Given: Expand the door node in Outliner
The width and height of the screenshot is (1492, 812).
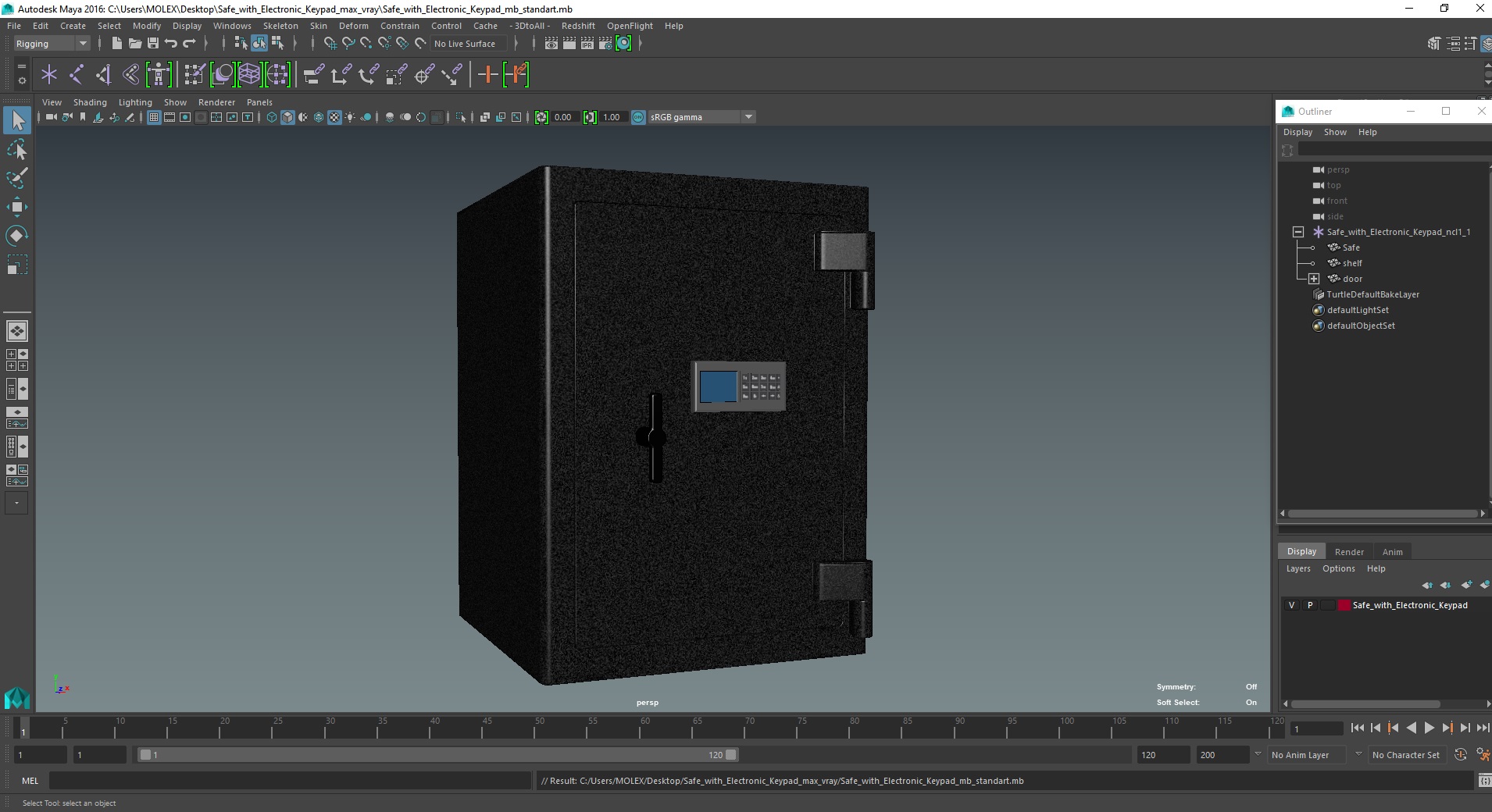Looking at the screenshot, I should click(x=1314, y=279).
